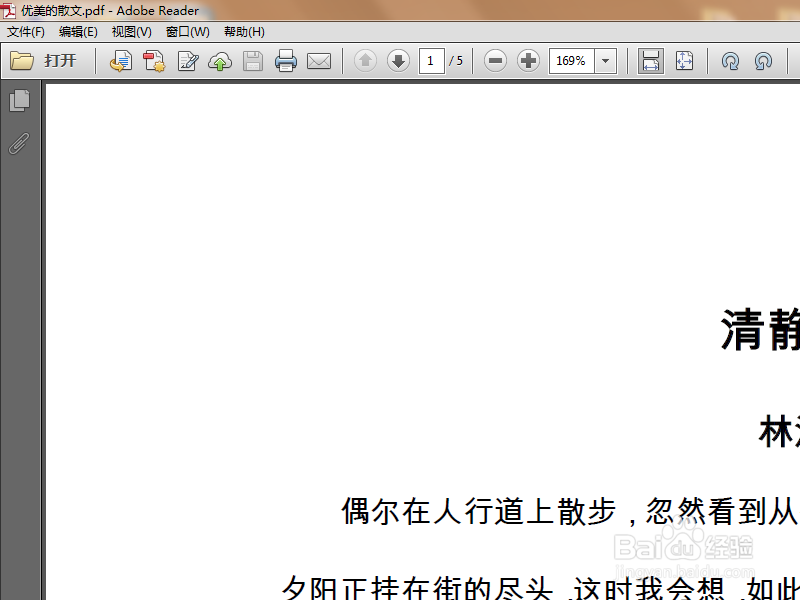Open the 帮助(H) menu
This screenshot has width=800, height=600.
[244, 32]
